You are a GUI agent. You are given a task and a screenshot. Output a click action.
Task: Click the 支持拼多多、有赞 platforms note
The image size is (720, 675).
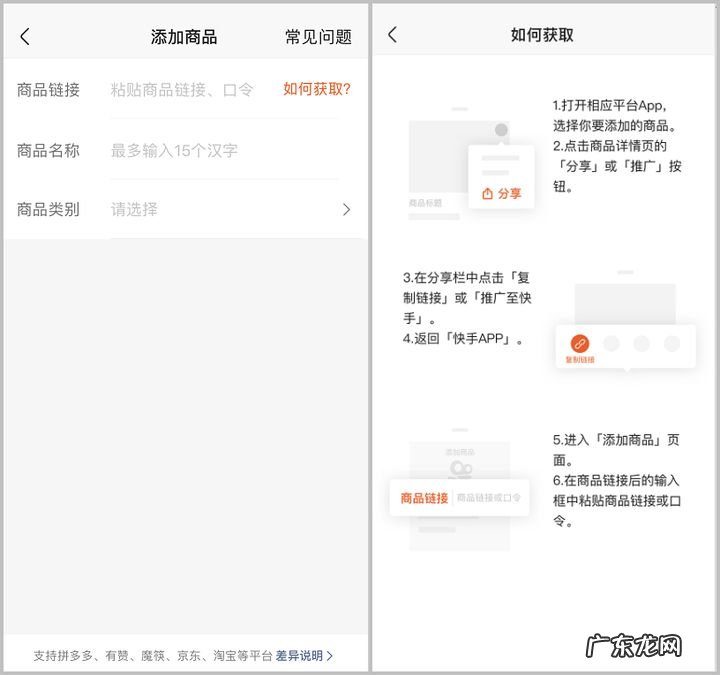(x=153, y=655)
